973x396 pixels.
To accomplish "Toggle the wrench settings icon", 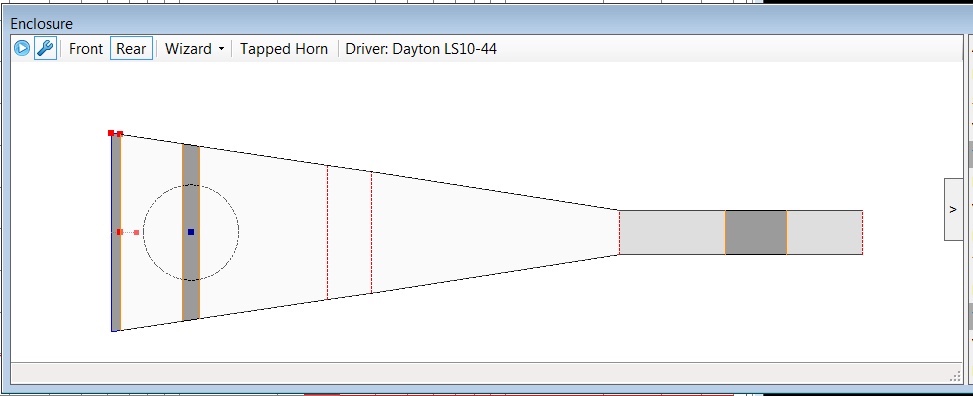I will [45, 48].
